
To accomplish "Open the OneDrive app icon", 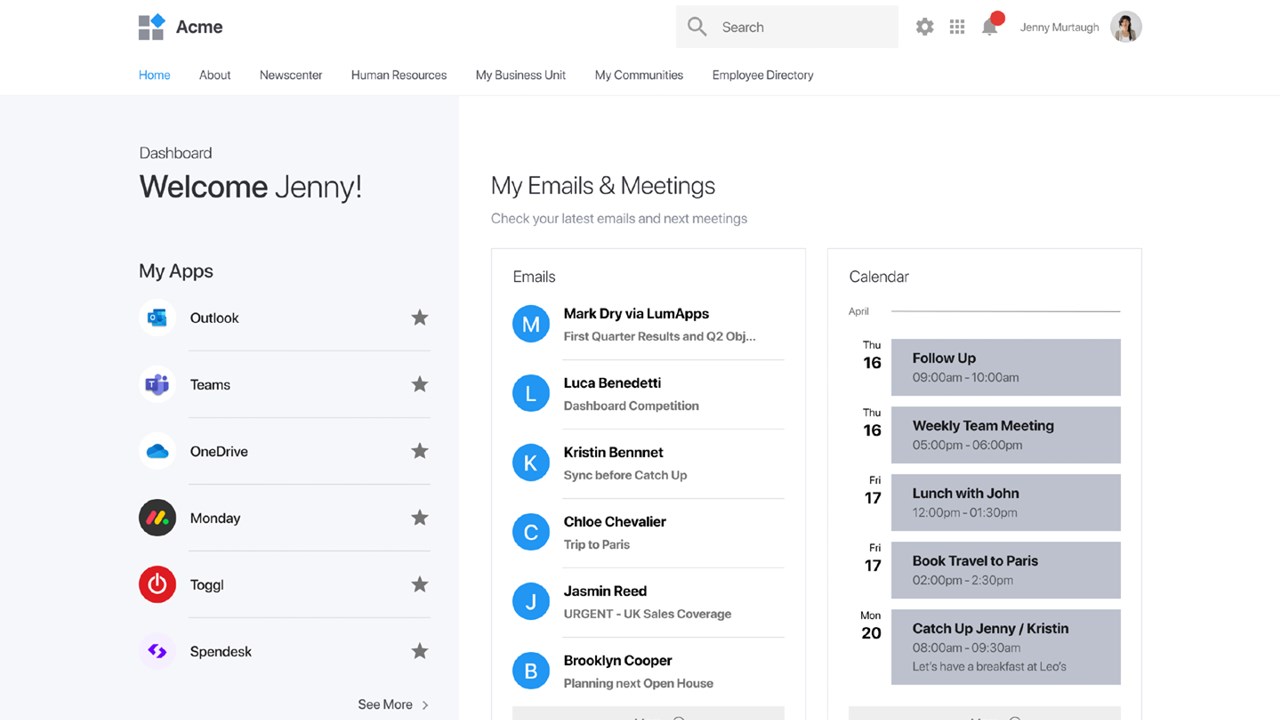I will click(157, 451).
